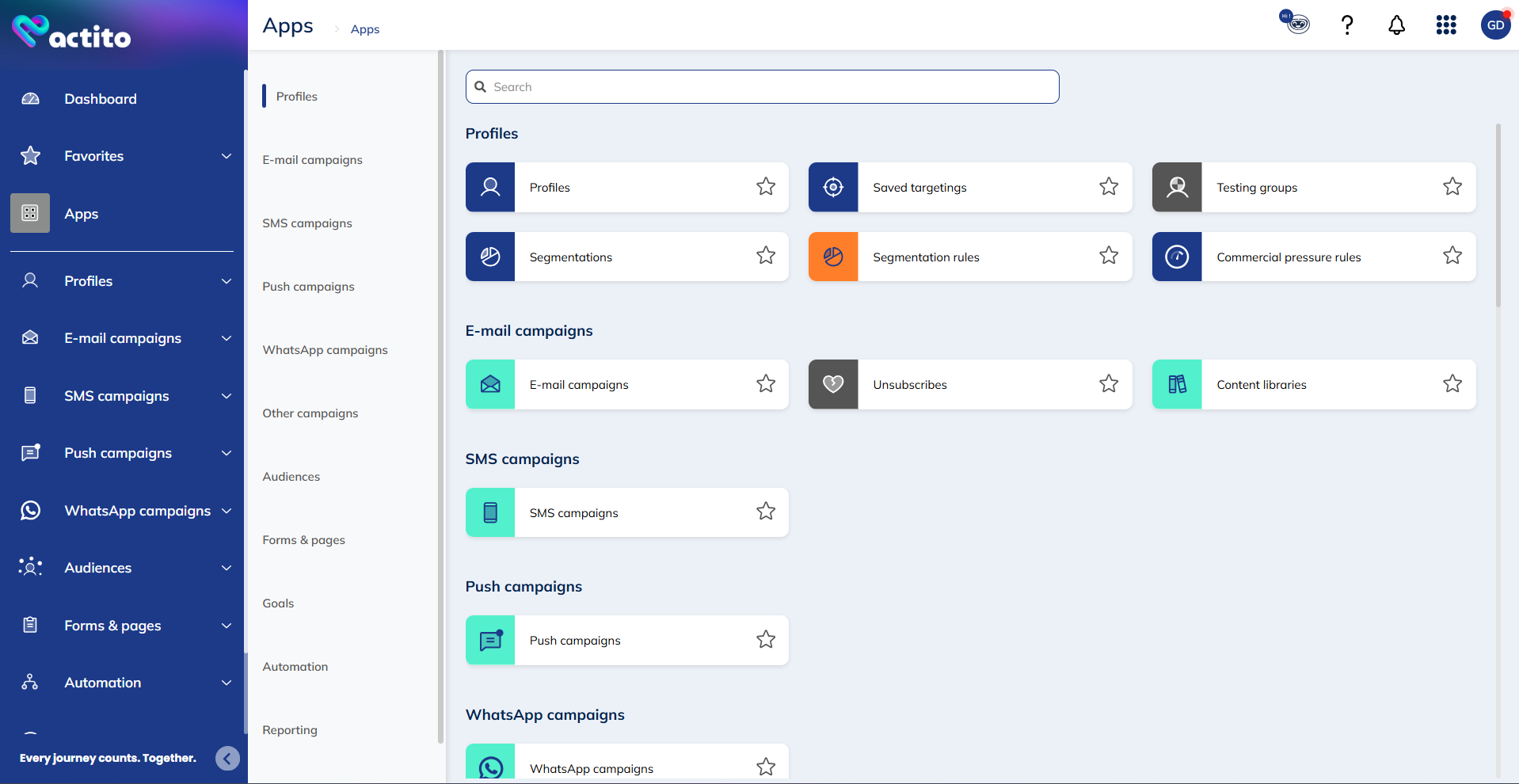1519x784 pixels.
Task: Click the Search input field
Action: tap(762, 87)
